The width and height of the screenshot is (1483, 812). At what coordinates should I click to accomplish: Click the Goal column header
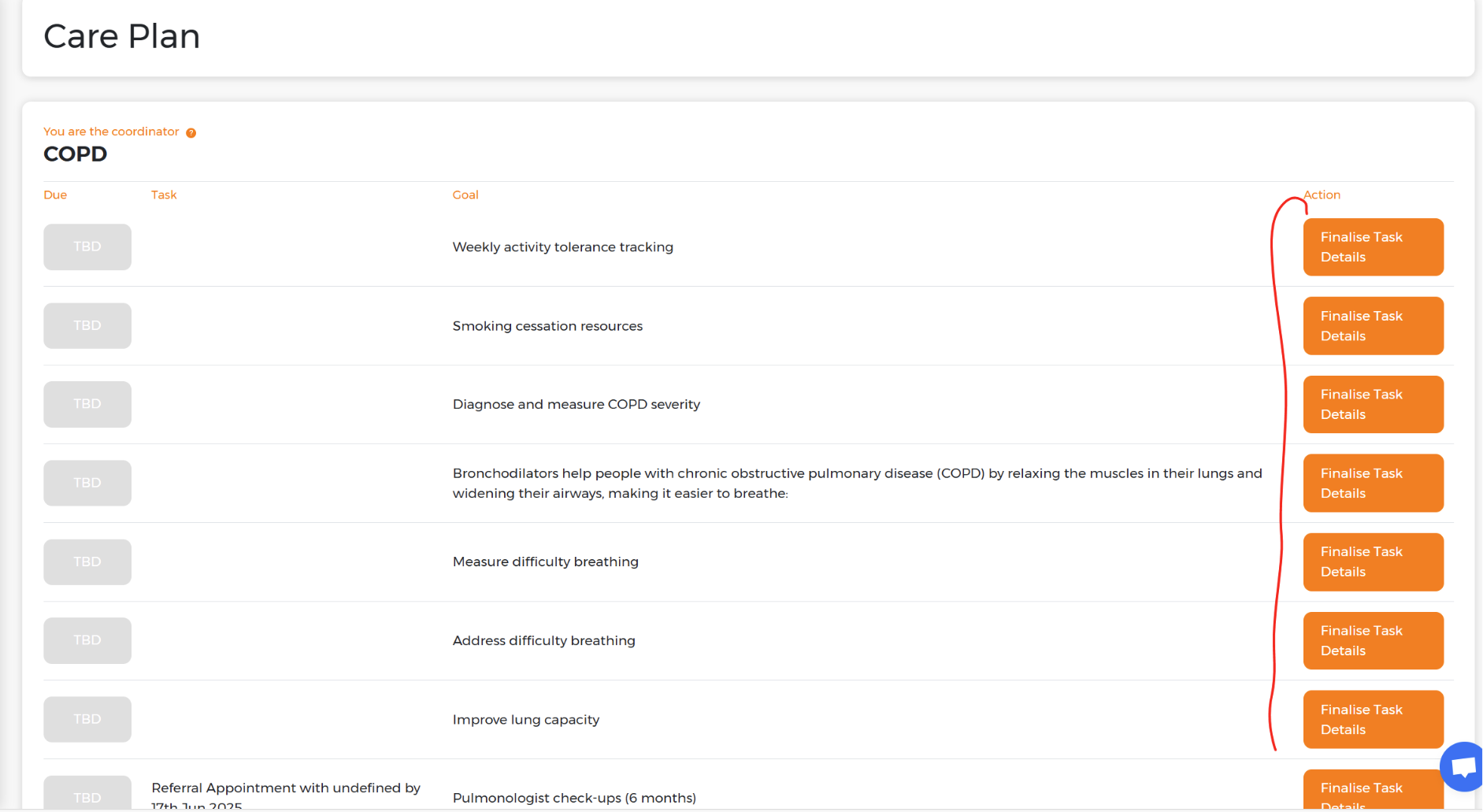[465, 195]
